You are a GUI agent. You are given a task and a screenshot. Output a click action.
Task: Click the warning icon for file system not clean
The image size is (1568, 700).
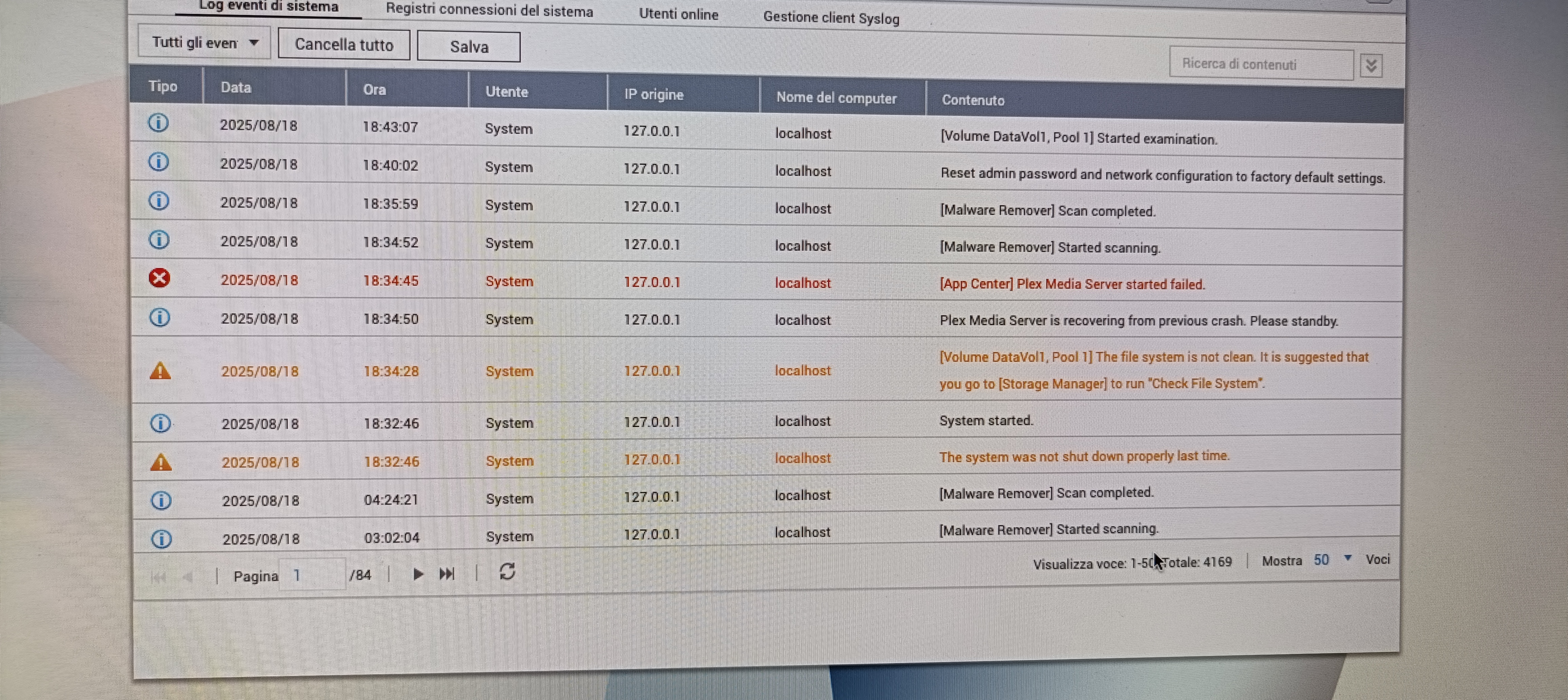coord(160,371)
